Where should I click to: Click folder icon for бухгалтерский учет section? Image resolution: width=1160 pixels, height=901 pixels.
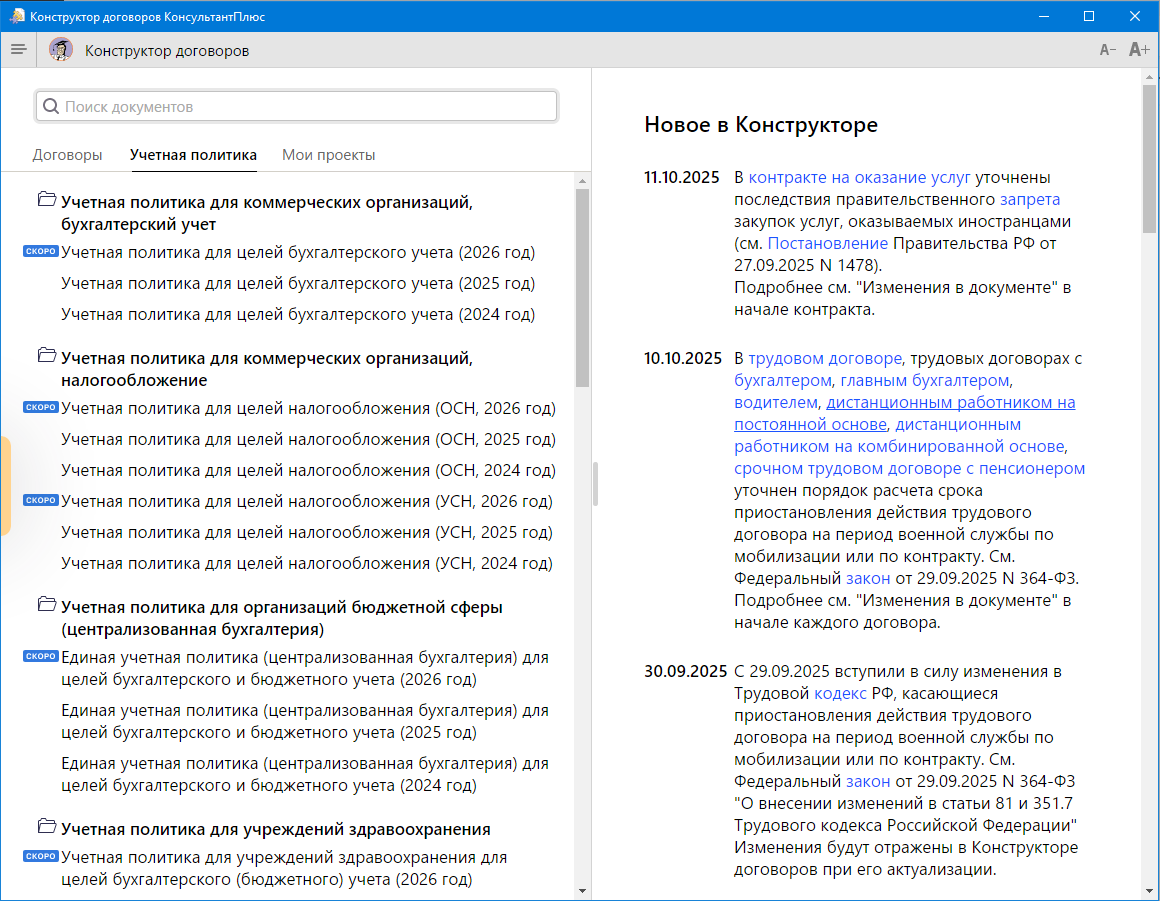(46, 200)
